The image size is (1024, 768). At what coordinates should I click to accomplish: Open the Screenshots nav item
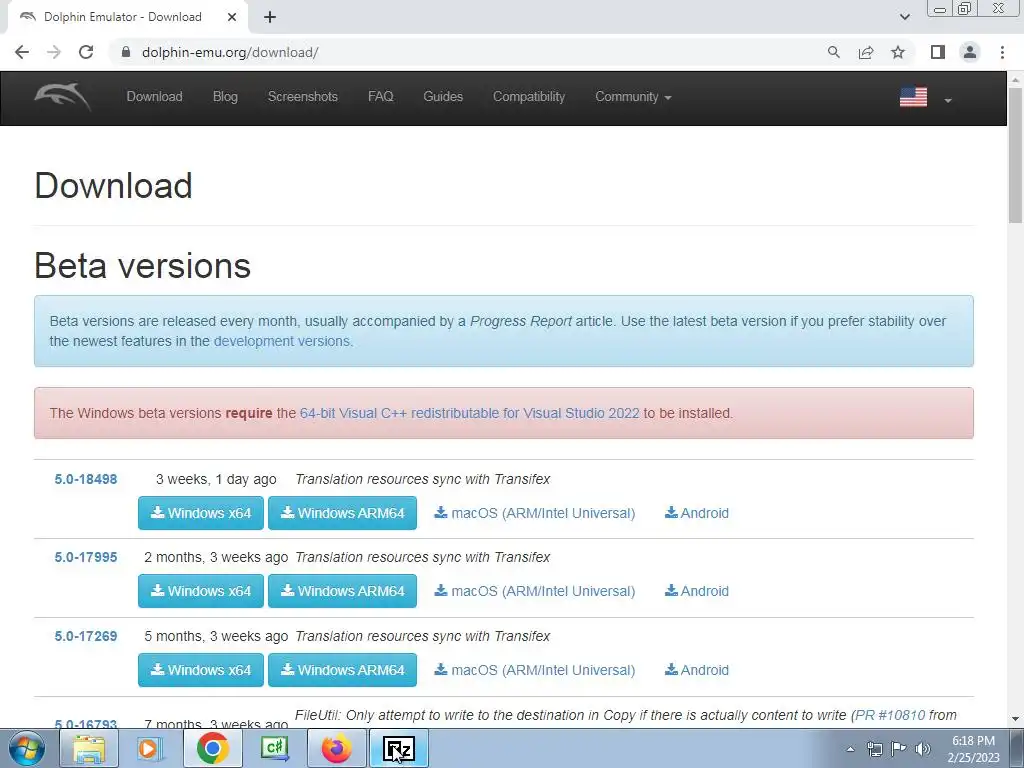pyautogui.click(x=302, y=97)
